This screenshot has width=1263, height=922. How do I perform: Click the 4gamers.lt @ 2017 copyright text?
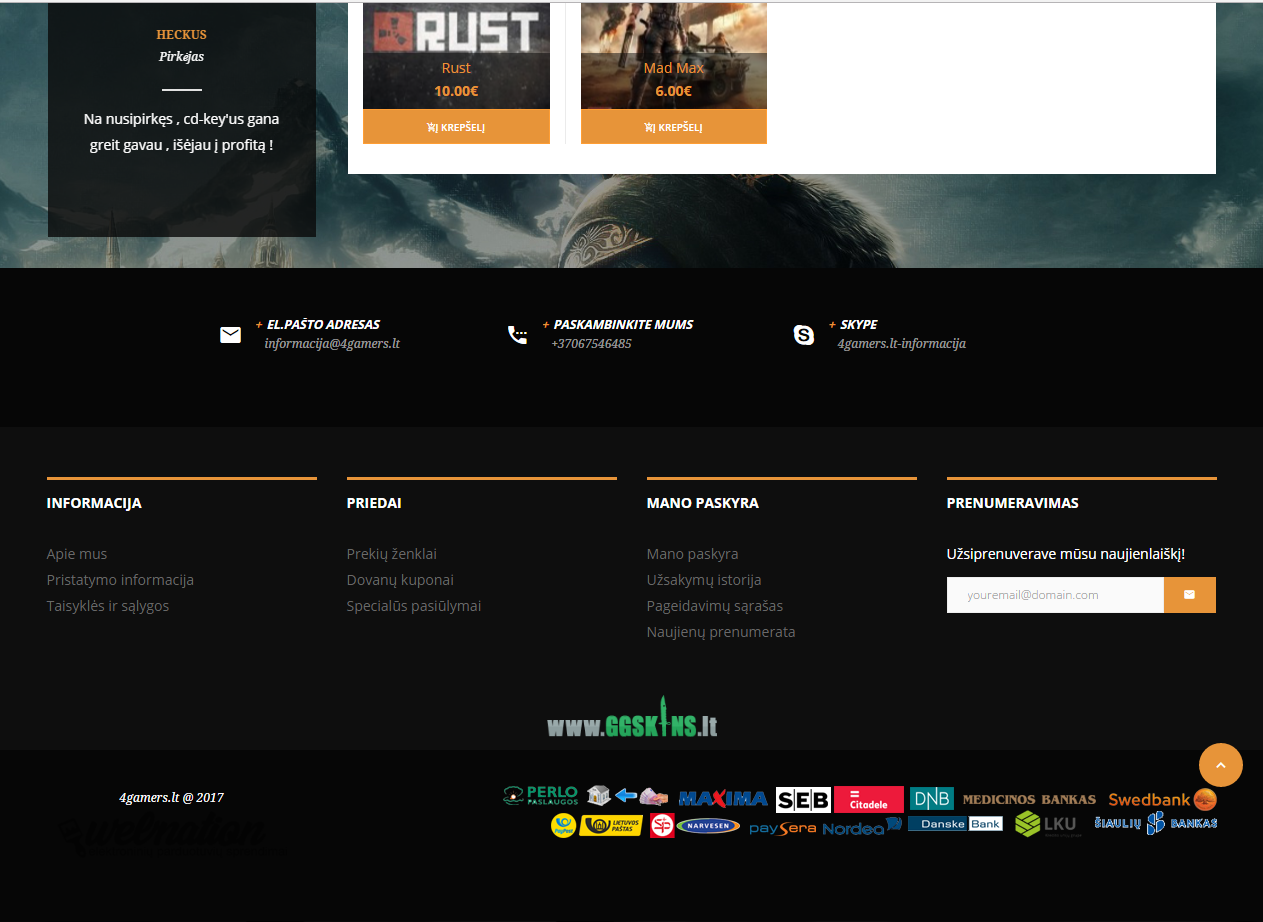tap(171, 798)
